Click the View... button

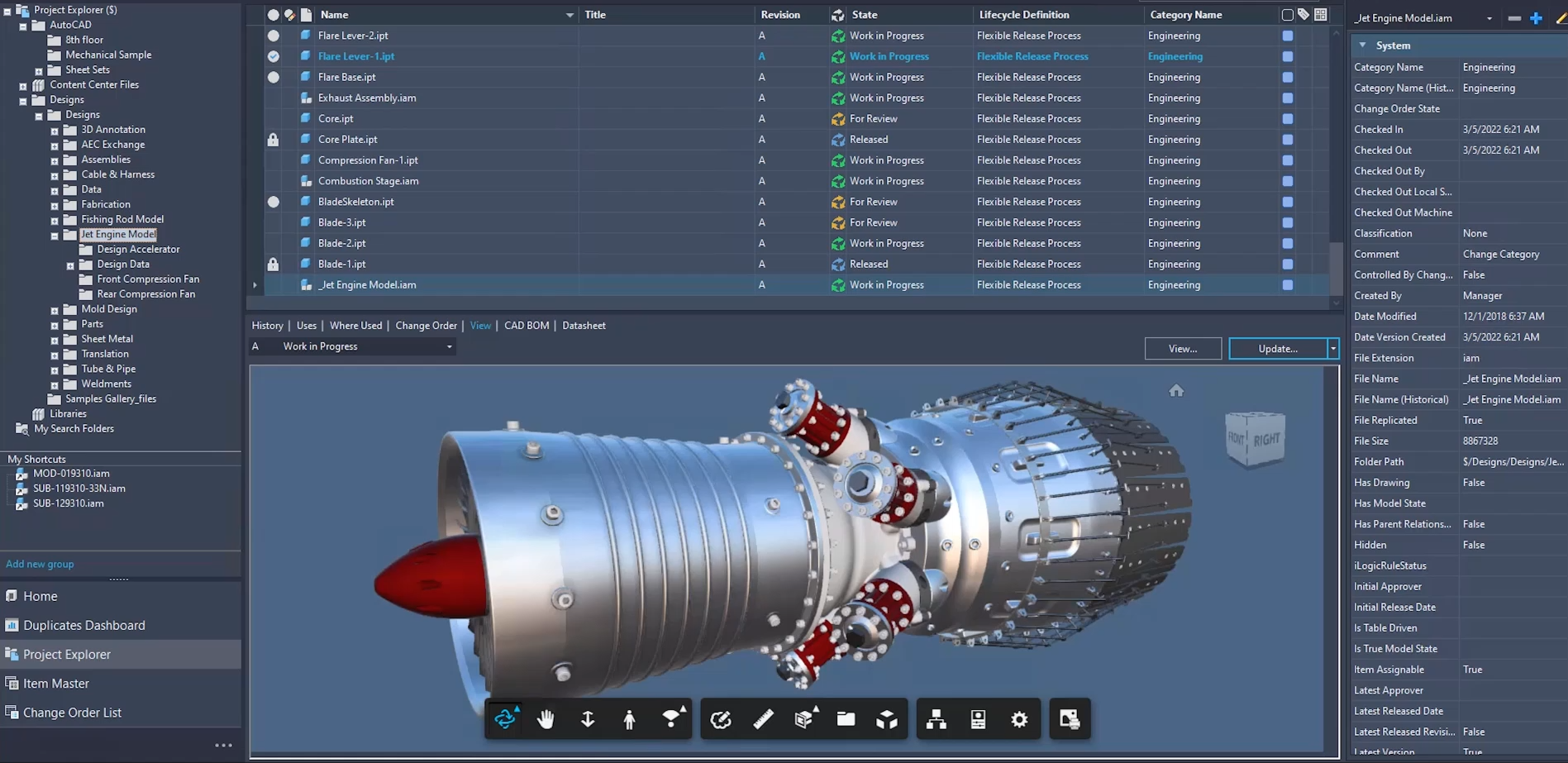pos(1183,349)
